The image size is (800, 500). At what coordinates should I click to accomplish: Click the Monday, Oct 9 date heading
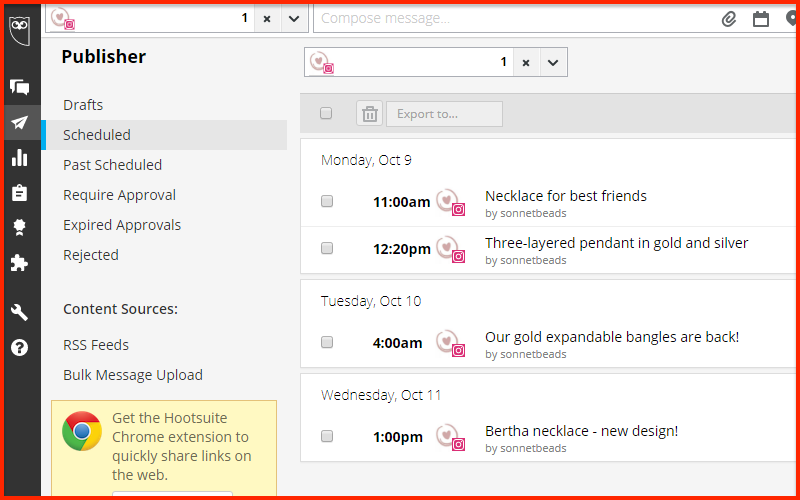[366, 160]
